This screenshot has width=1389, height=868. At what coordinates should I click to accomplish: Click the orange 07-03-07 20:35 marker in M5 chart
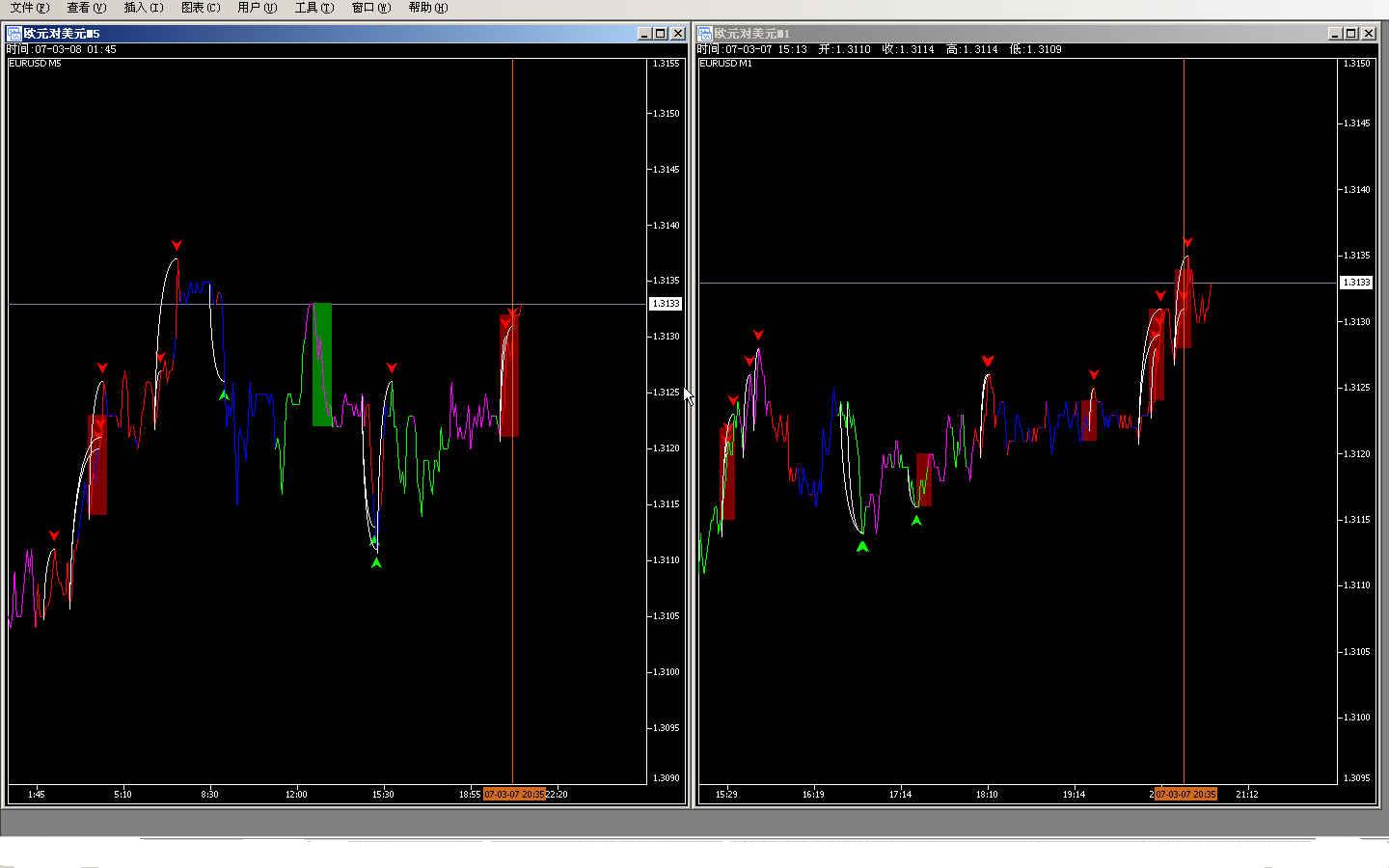tap(514, 795)
